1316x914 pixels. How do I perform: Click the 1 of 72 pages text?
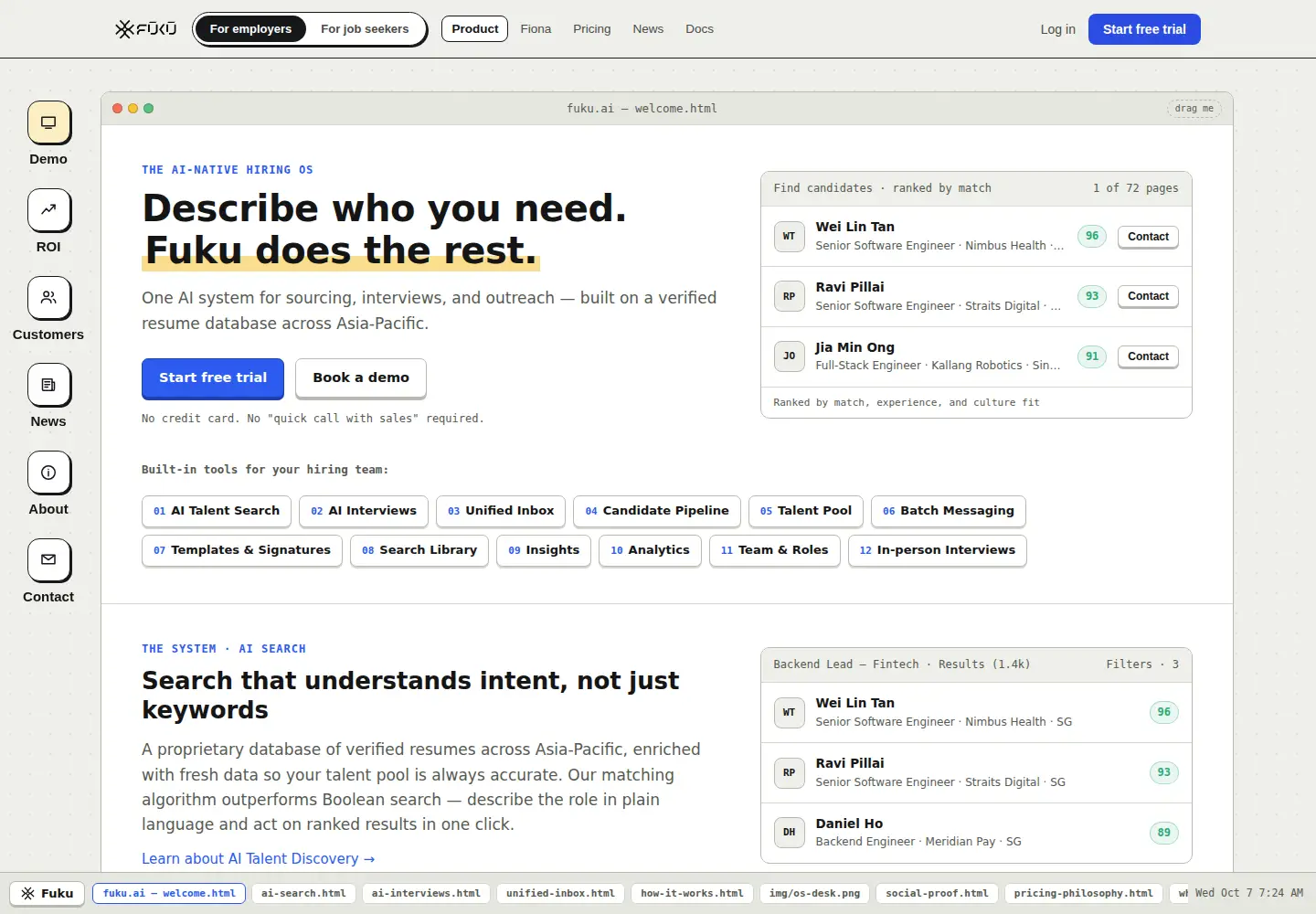(x=1136, y=188)
